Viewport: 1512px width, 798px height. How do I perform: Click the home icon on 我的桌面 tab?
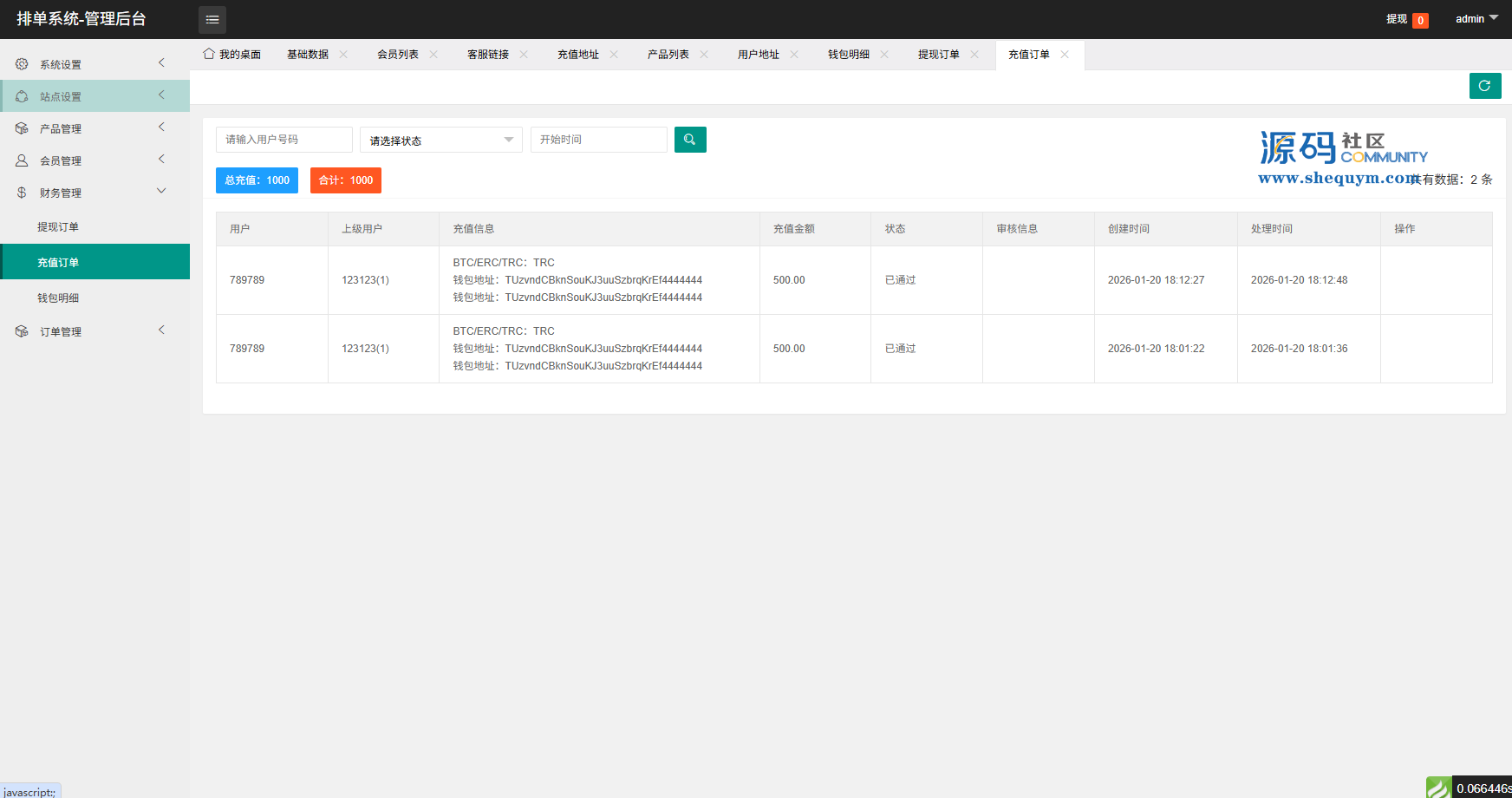(209, 54)
